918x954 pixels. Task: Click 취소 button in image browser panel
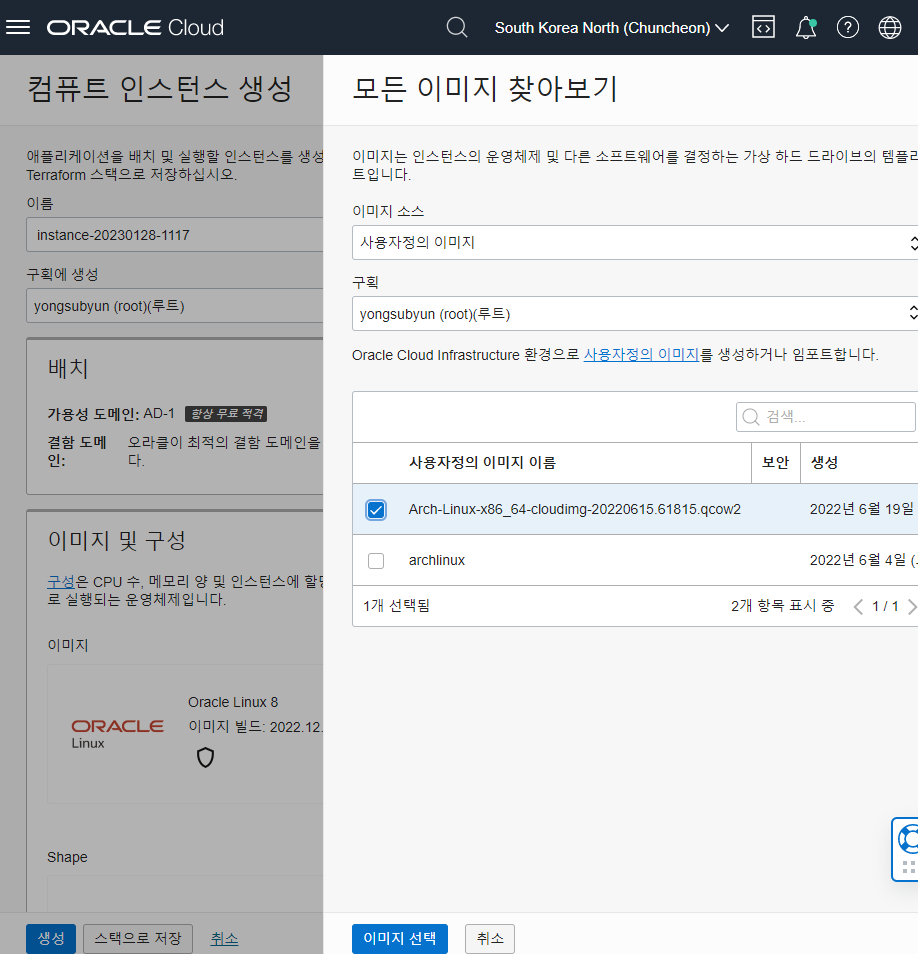point(490,938)
